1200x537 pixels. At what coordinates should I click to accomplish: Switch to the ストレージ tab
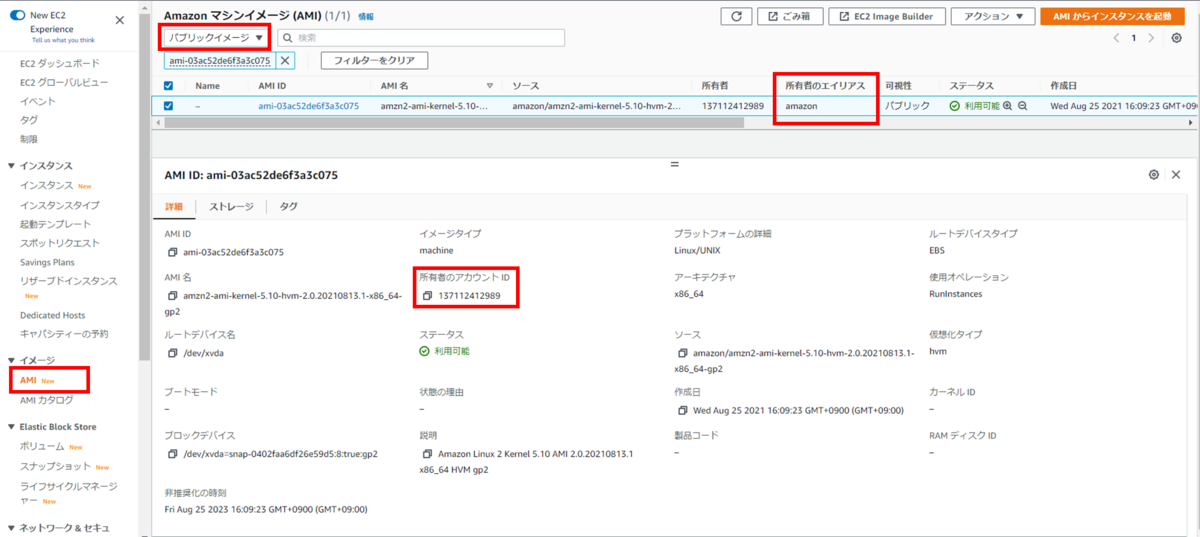(231, 206)
